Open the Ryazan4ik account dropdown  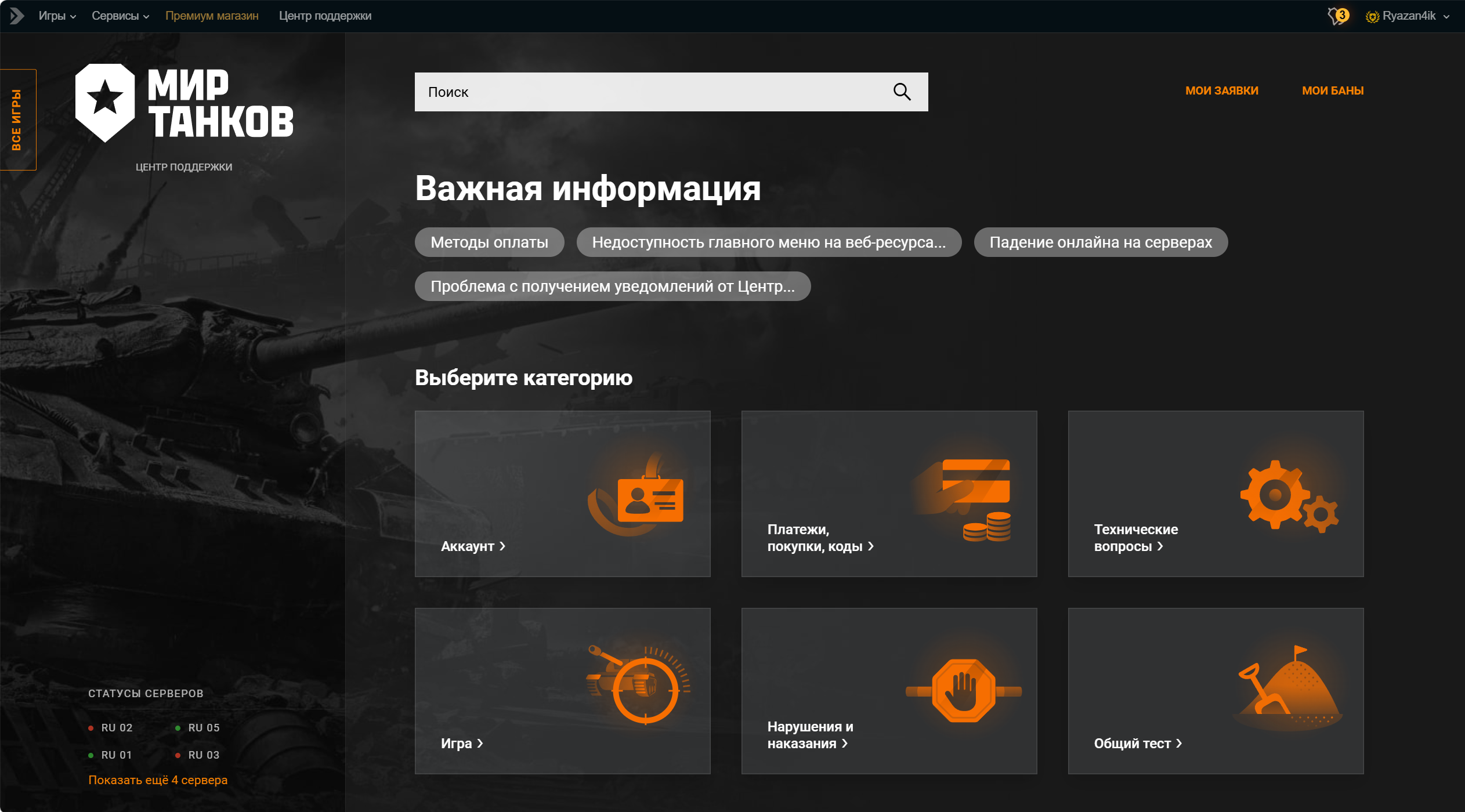point(1408,16)
